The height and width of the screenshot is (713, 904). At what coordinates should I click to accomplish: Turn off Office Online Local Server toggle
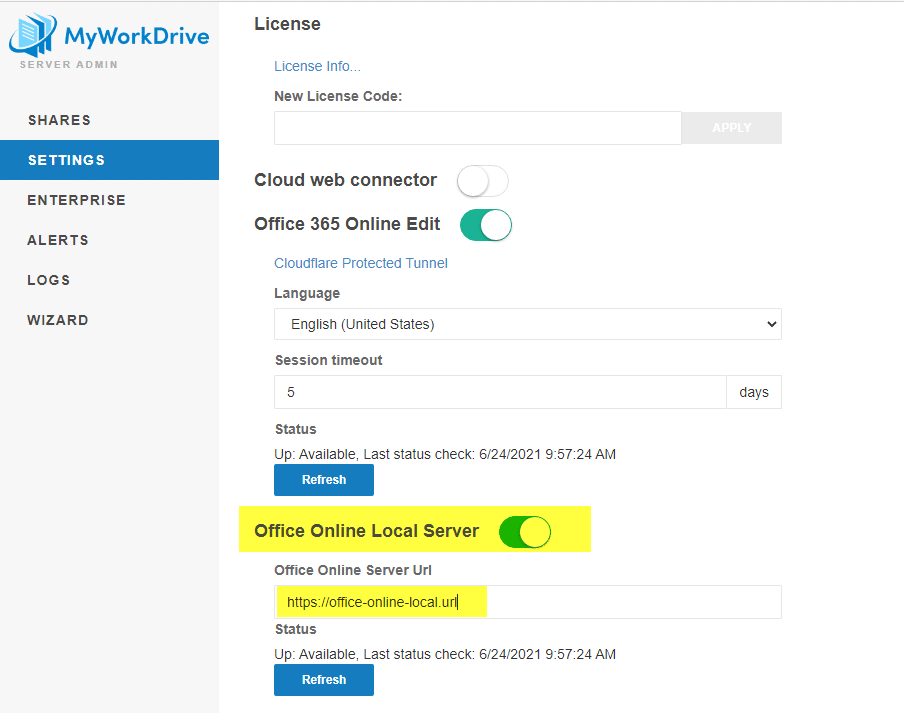pyautogui.click(x=525, y=532)
